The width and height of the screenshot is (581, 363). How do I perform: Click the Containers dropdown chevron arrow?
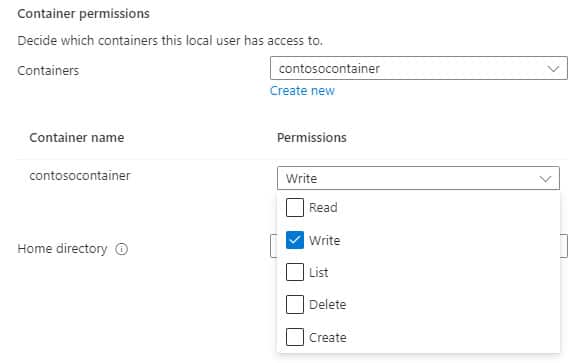[x=553, y=69]
